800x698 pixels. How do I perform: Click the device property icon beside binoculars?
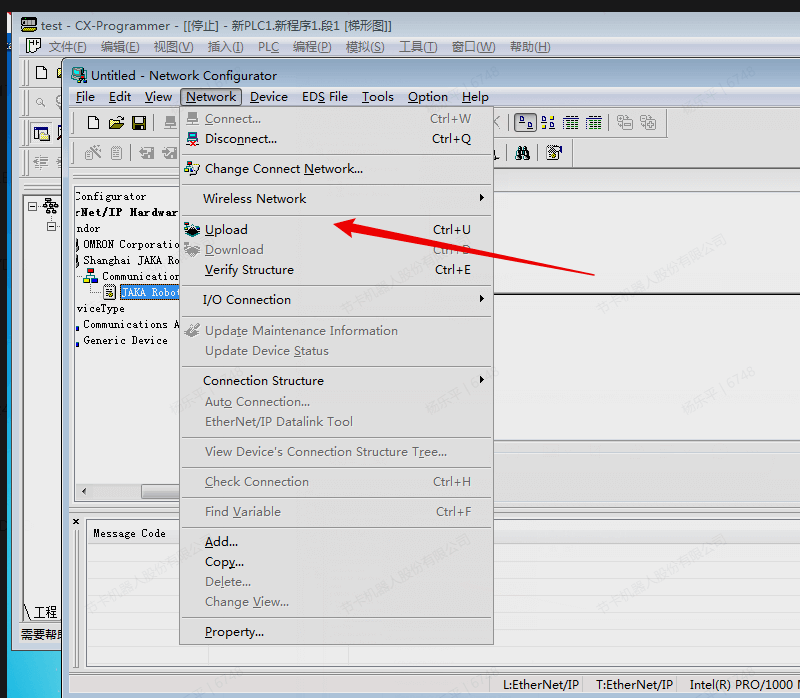[553, 153]
